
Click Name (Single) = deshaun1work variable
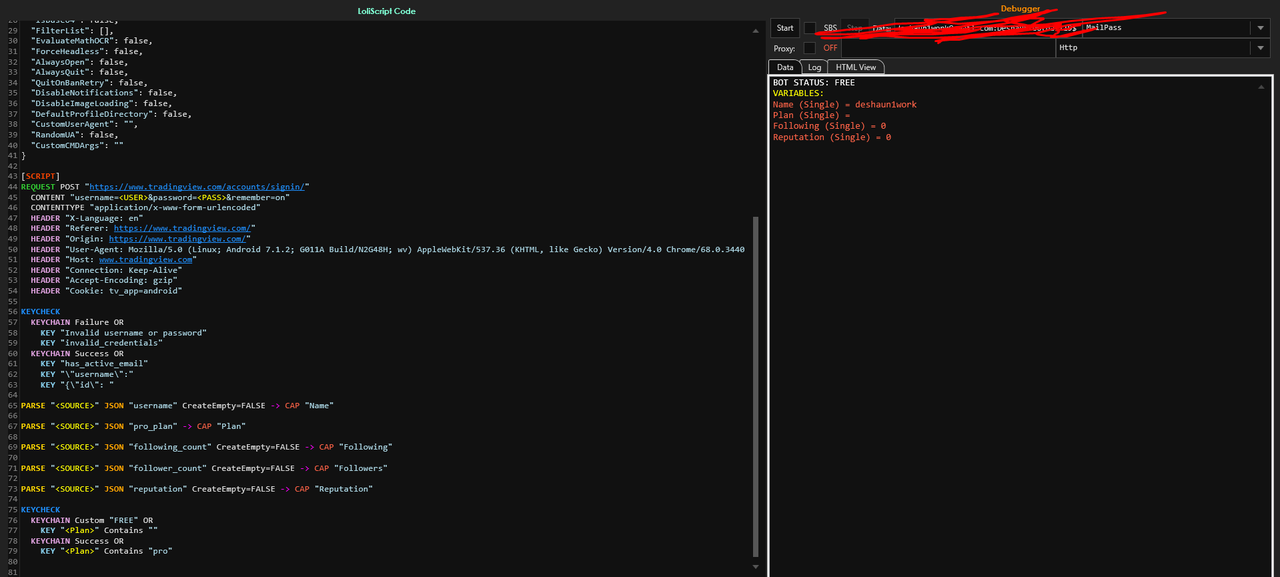coord(845,105)
